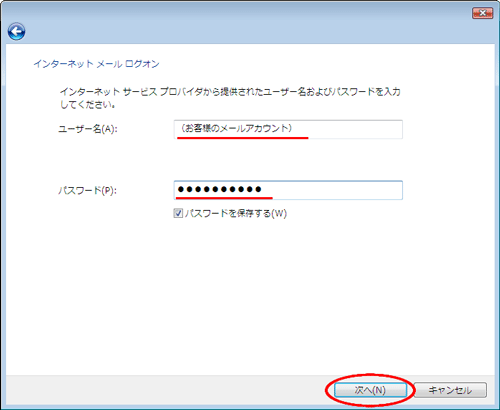
Task: Click the gray footer bar beside 次へ(N)
Action: (167, 390)
